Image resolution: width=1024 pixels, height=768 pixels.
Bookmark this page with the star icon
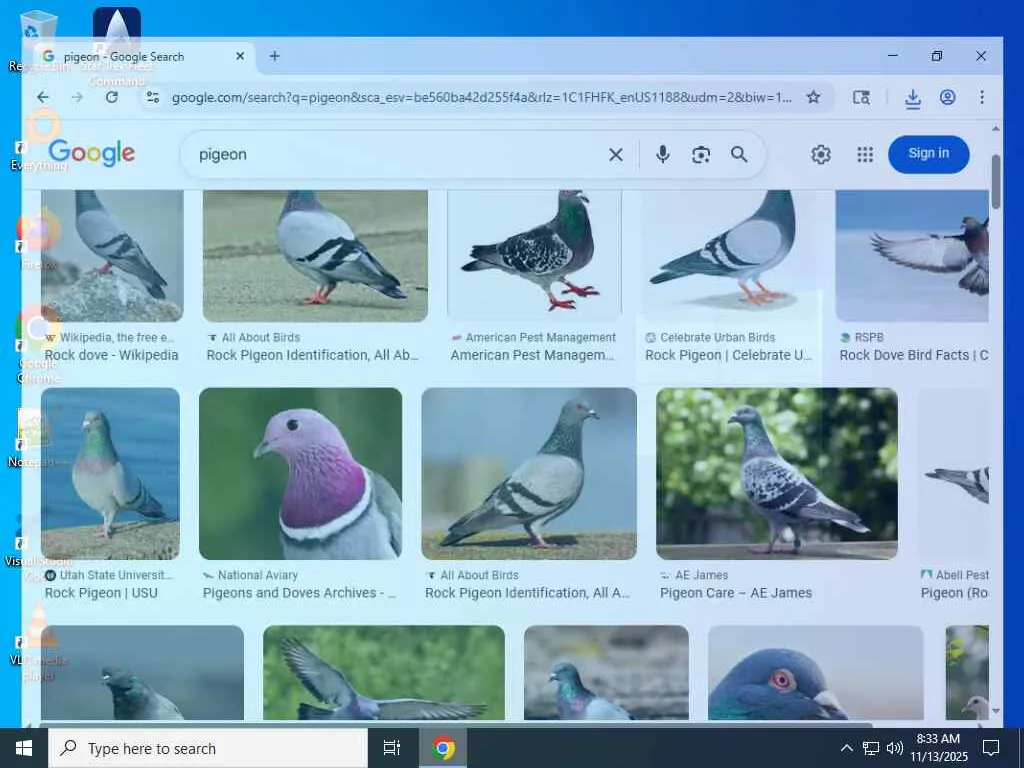(813, 97)
